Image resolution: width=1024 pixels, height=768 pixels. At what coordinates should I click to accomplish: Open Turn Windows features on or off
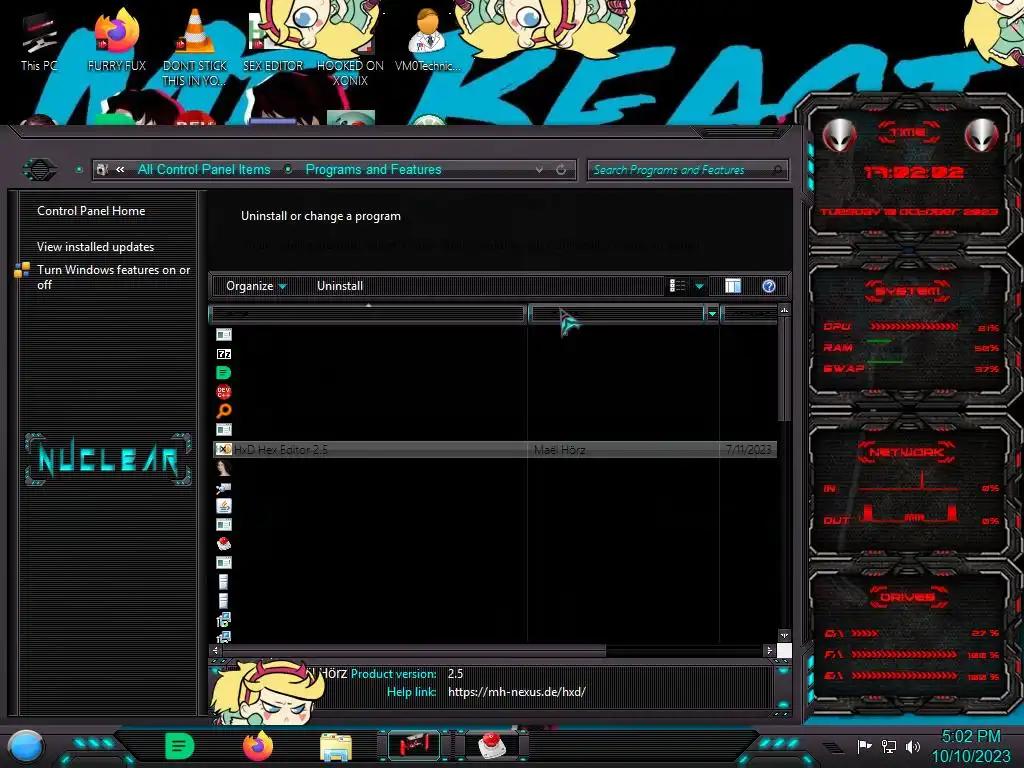[x=114, y=277]
